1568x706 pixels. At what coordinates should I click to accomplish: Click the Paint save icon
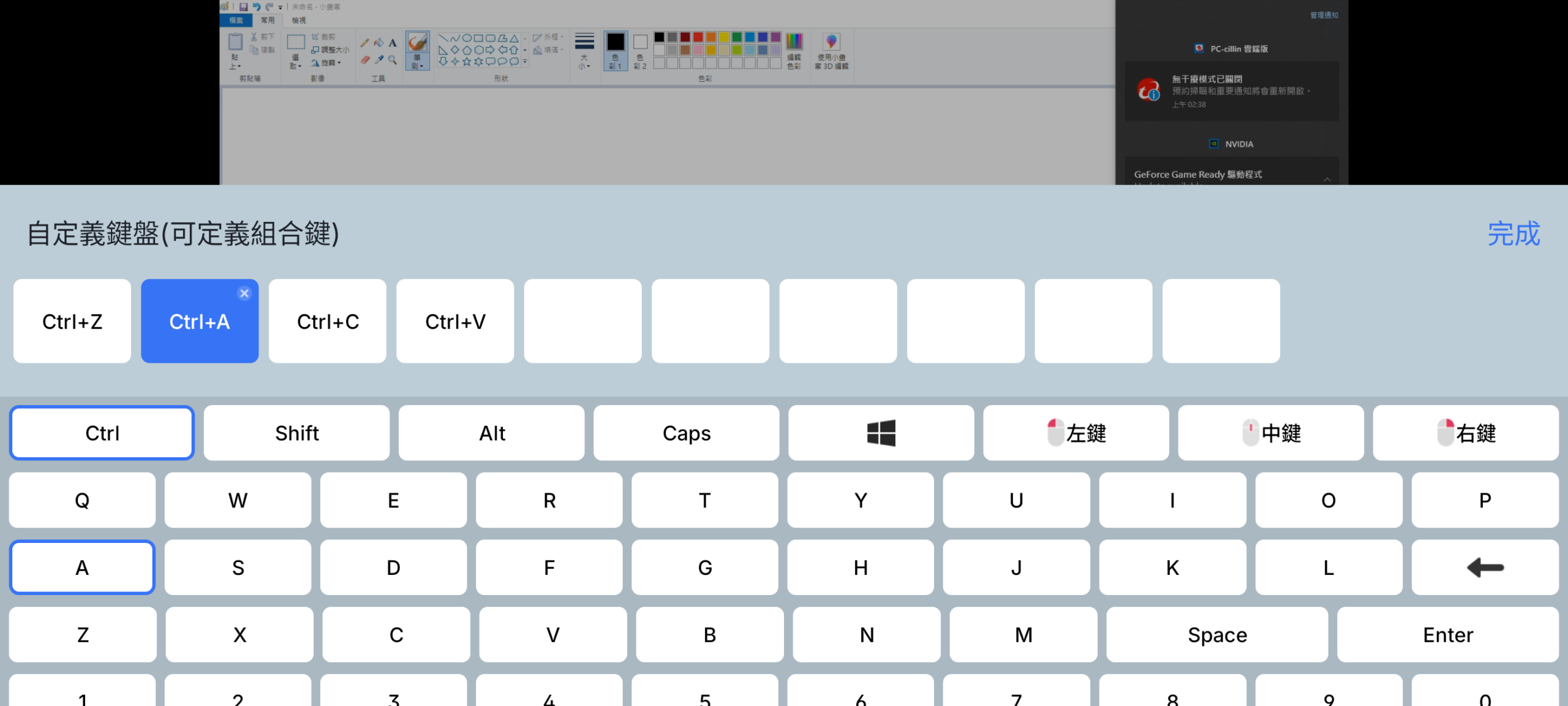(243, 7)
